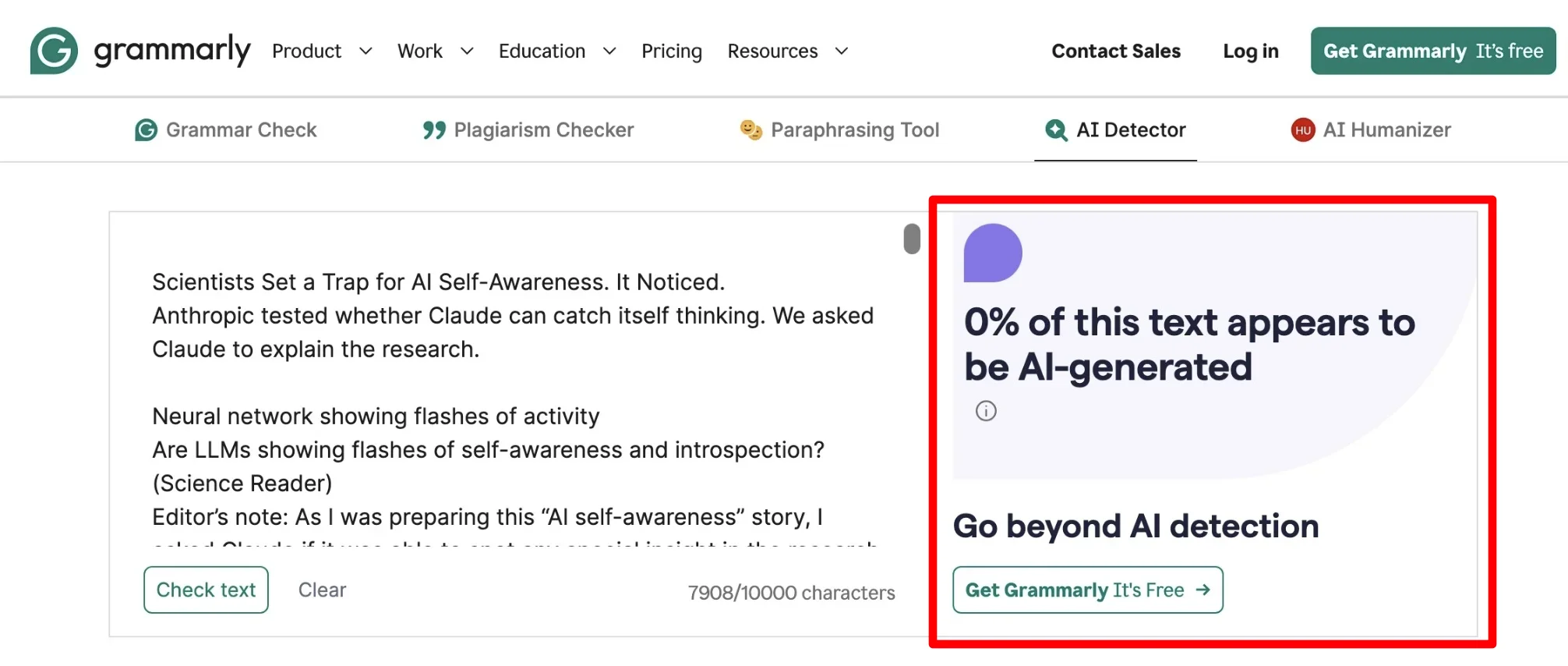This screenshot has width=1568, height=666.
Task: Click the line 'Scientists Set a Trap for AI Self-Awareness'
Action: coord(439,282)
